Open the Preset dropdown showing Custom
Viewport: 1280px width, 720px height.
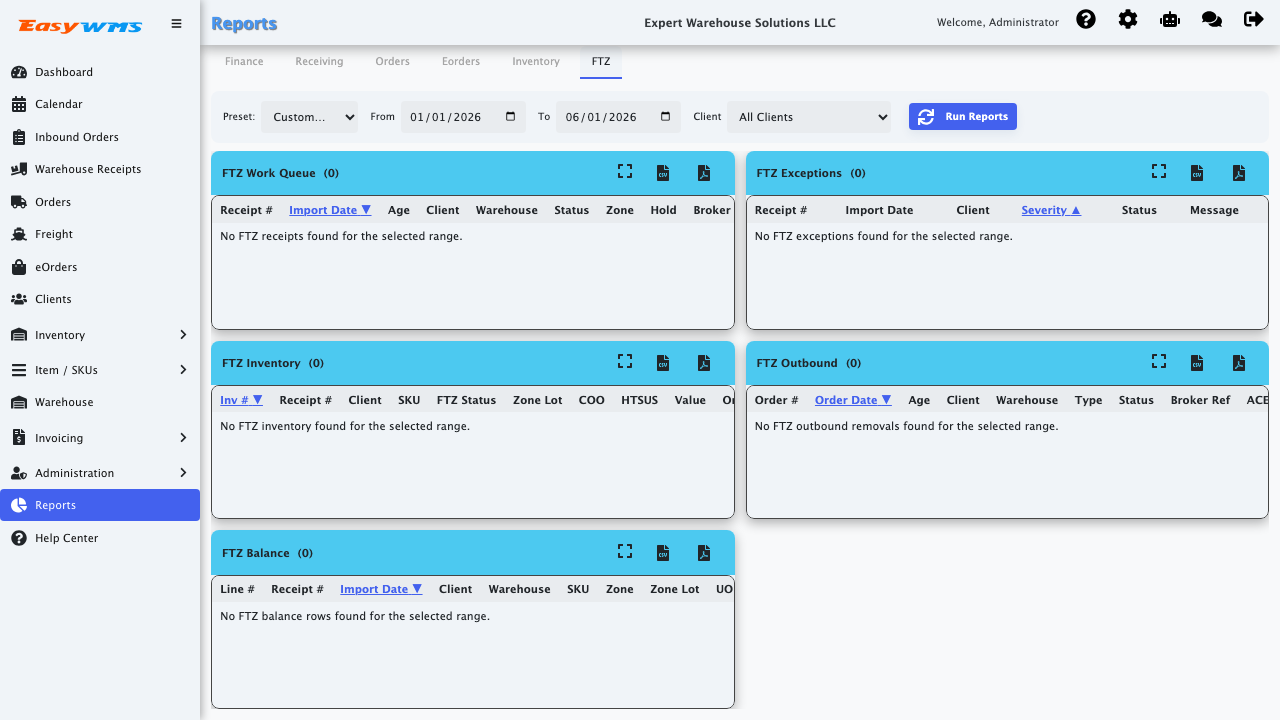310,117
